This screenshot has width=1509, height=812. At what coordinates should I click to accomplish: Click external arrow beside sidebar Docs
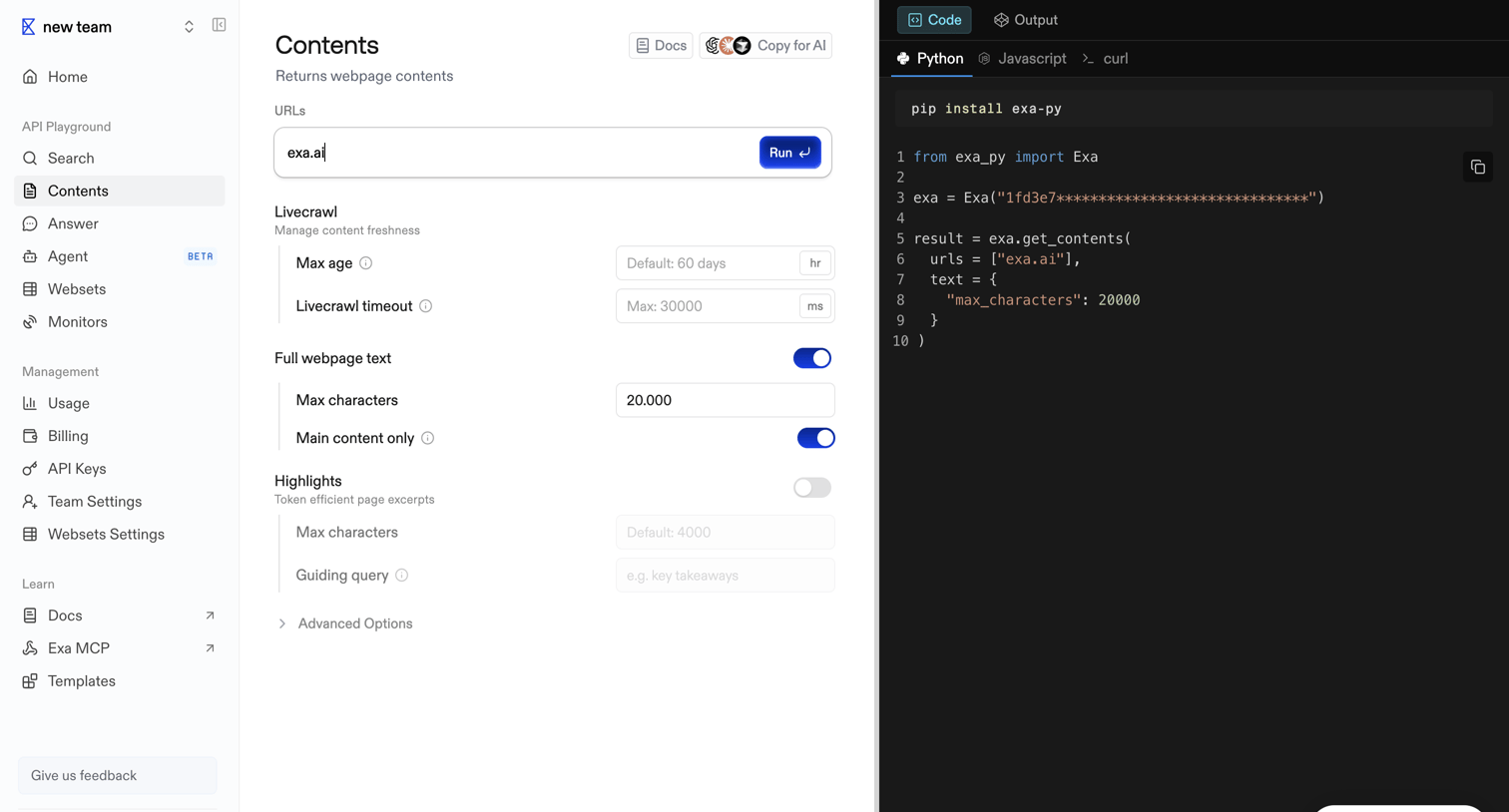click(x=210, y=615)
